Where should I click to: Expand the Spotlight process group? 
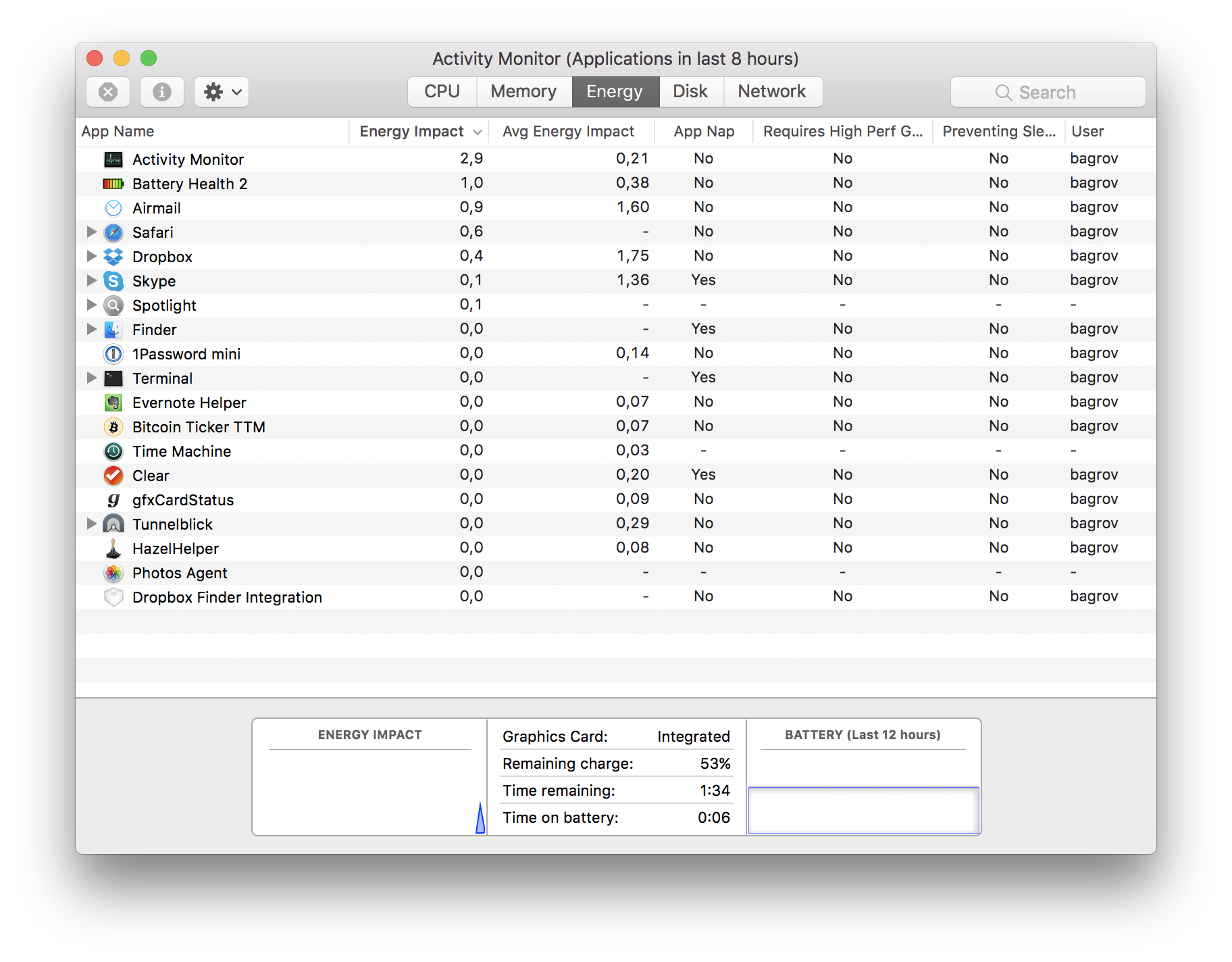coord(92,305)
